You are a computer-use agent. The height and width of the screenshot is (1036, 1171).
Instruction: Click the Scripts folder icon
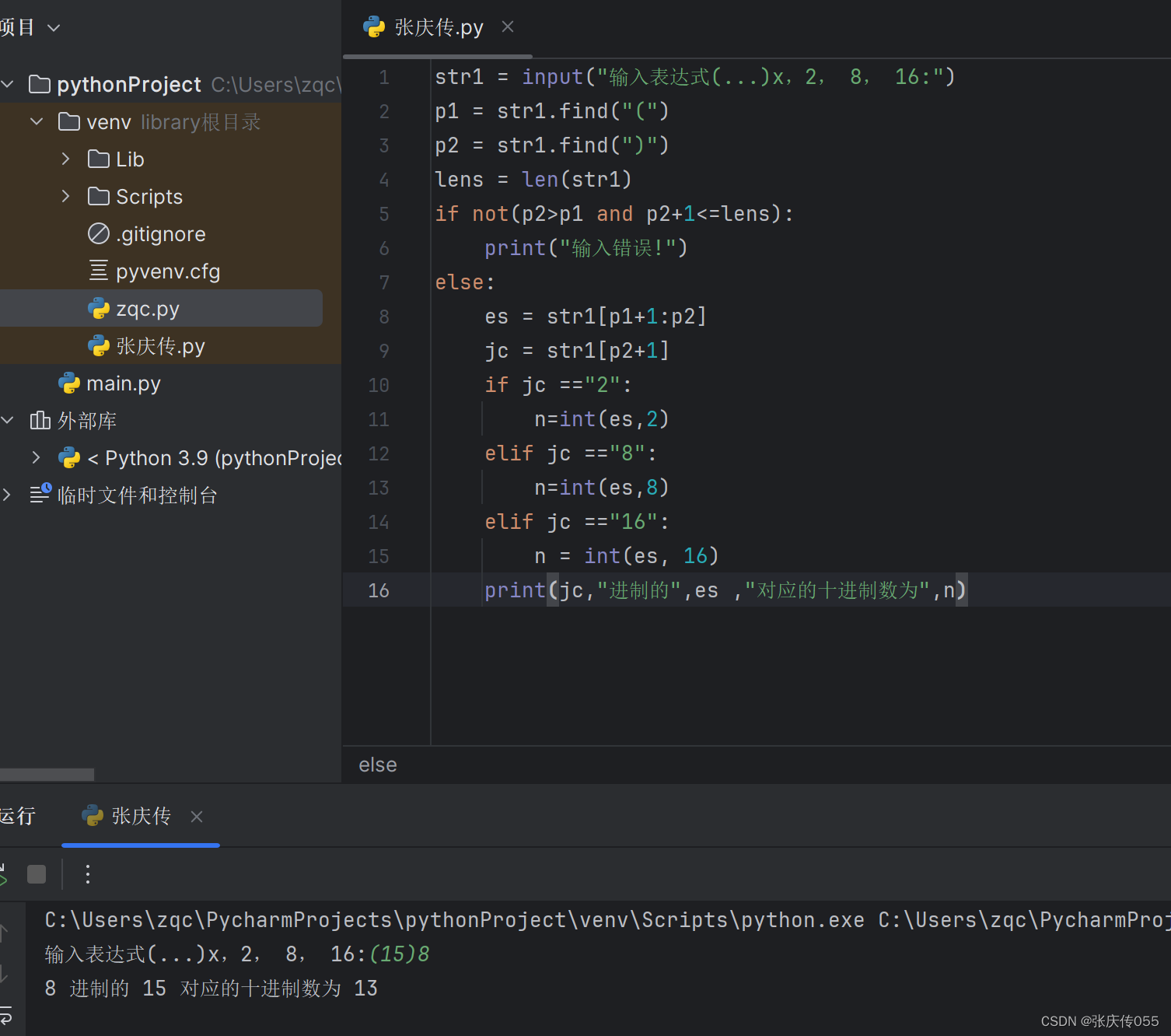(99, 196)
